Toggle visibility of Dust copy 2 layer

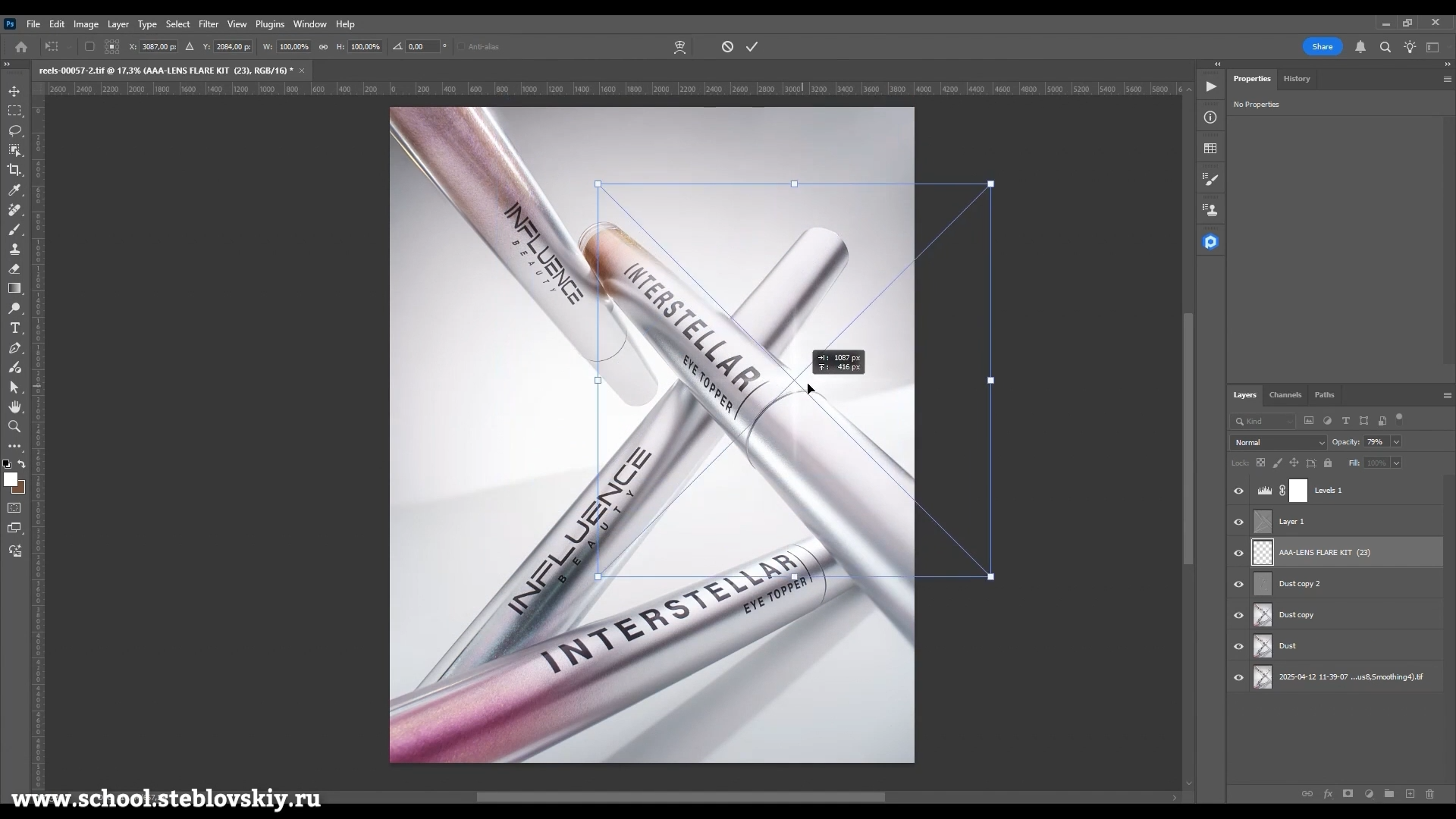tap(1238, 585)
